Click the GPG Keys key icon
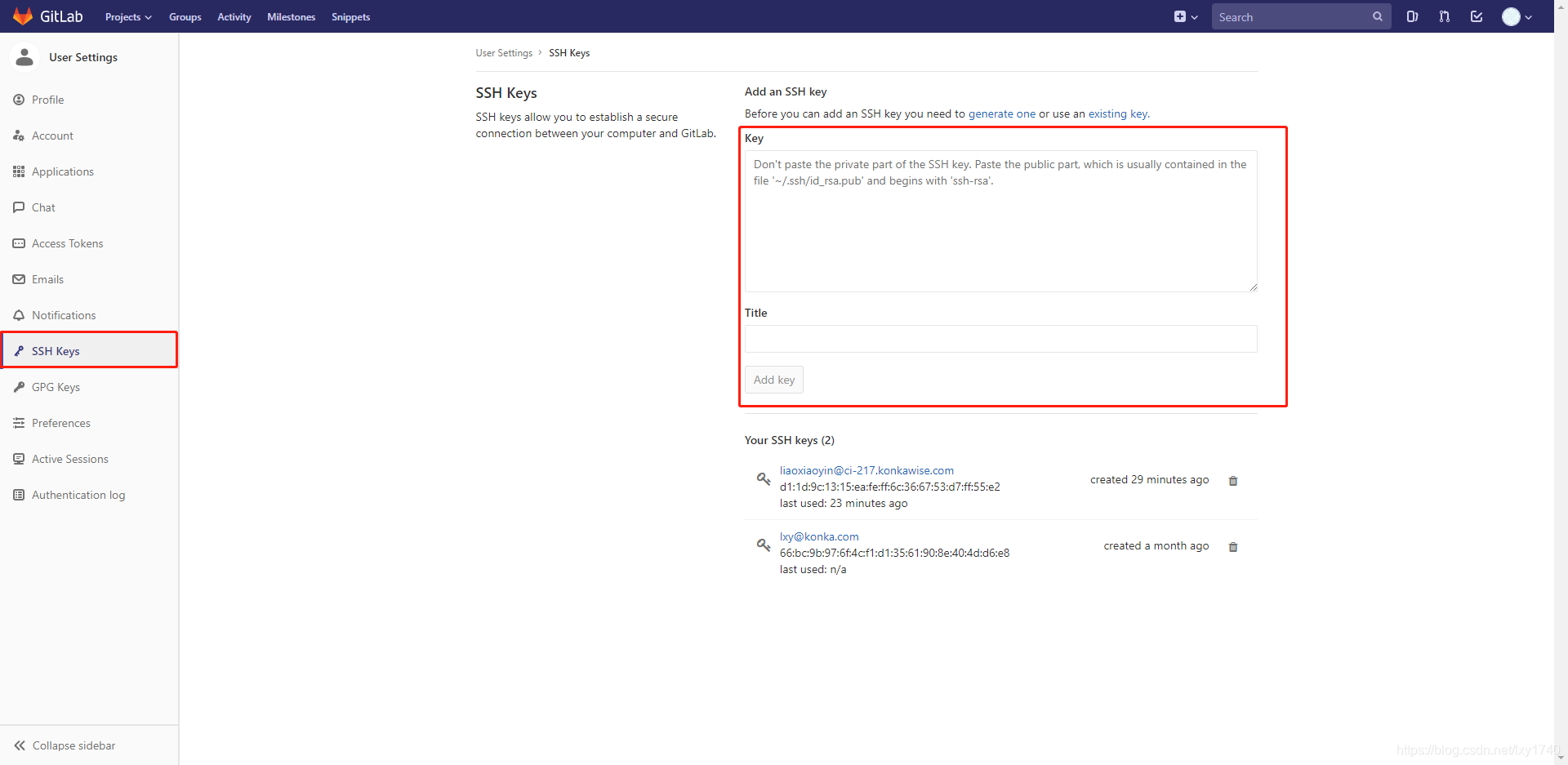Screen dimensions: 1568x765 click(19, 387)
